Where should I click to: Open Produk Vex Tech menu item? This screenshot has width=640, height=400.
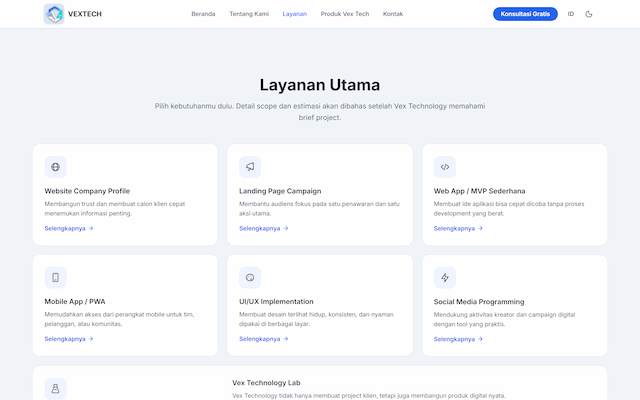click(x=344, y=14)
